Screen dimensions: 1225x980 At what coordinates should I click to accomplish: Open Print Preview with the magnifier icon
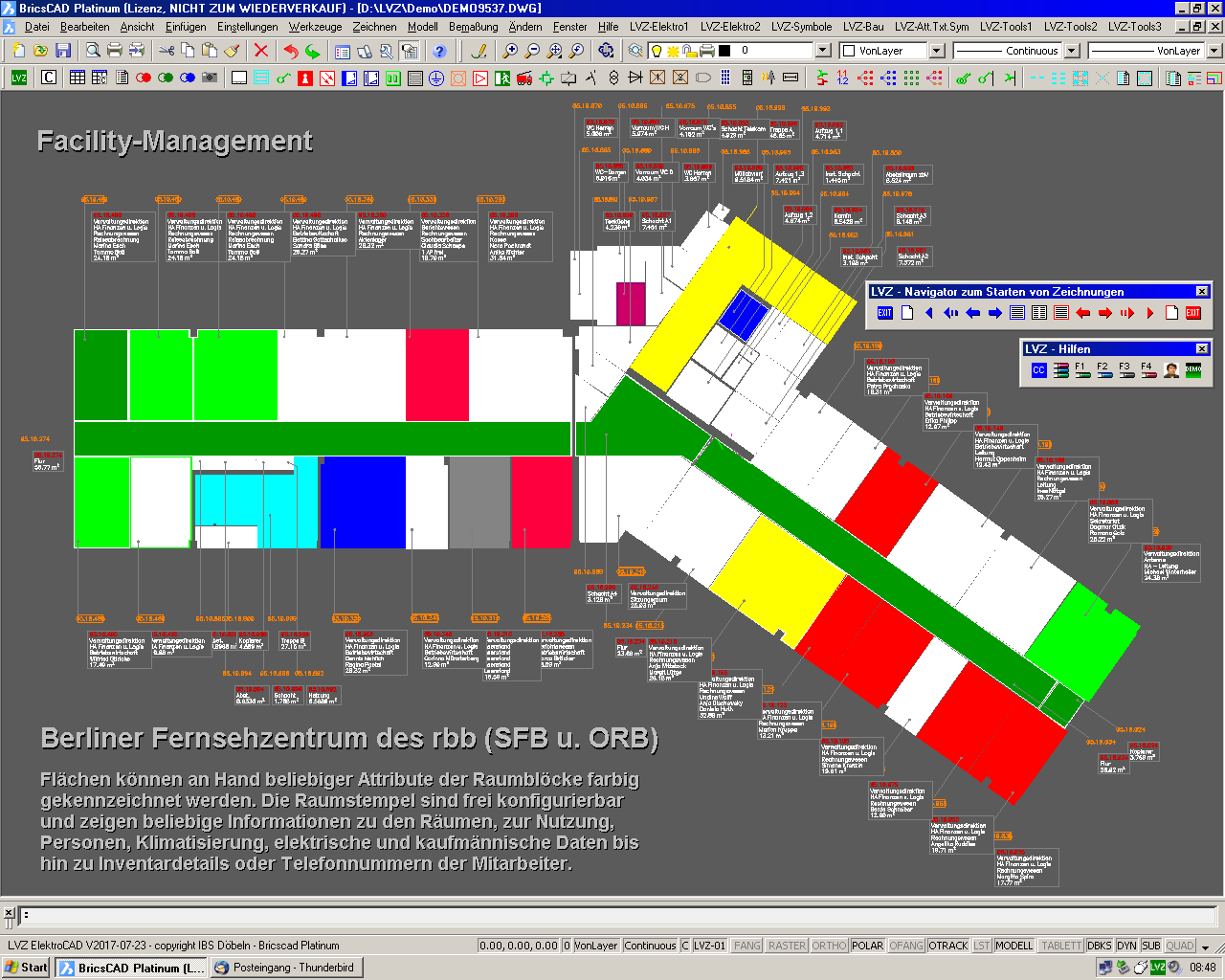[x=93, y=50]
